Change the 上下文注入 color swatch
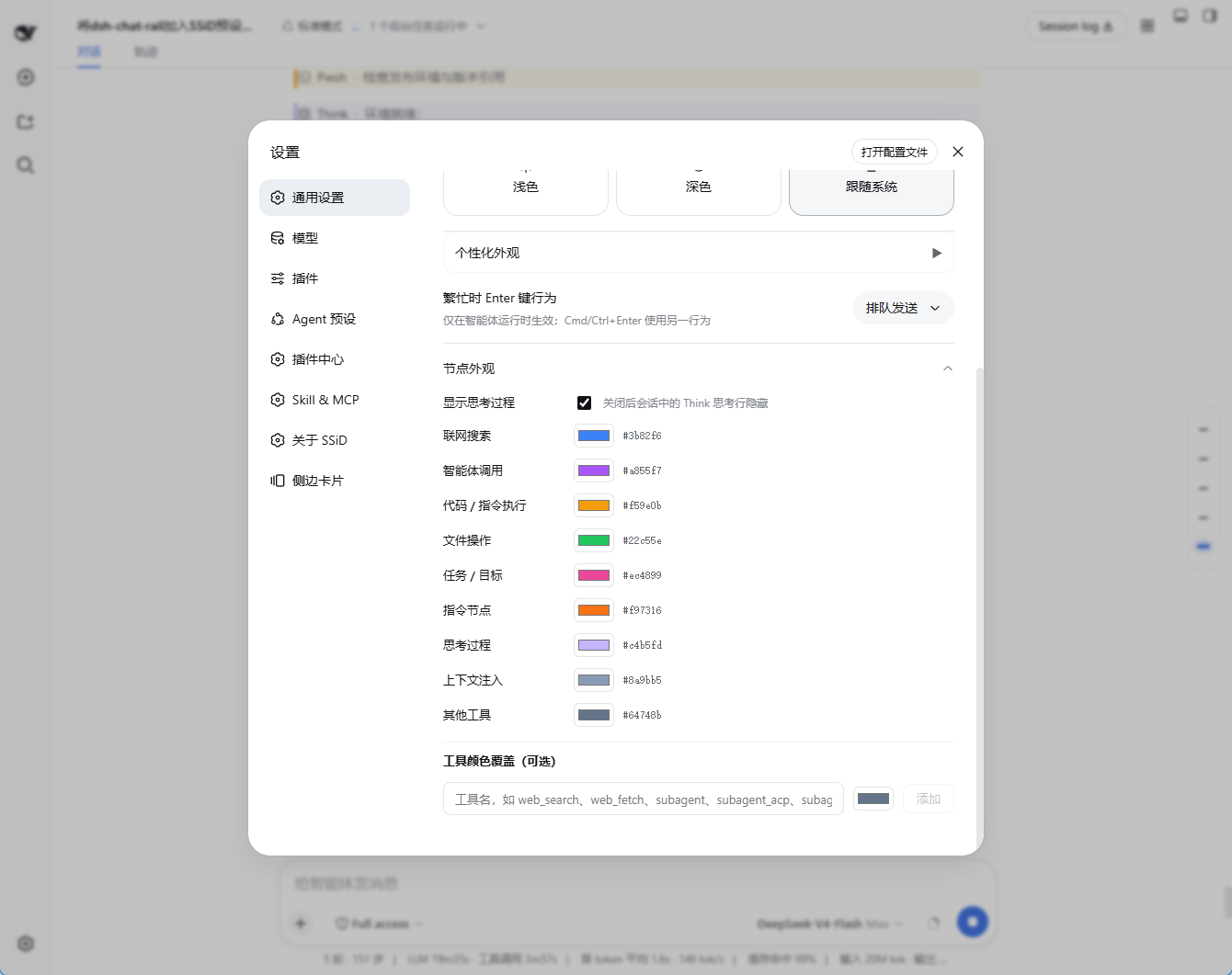 coord(594,680)
